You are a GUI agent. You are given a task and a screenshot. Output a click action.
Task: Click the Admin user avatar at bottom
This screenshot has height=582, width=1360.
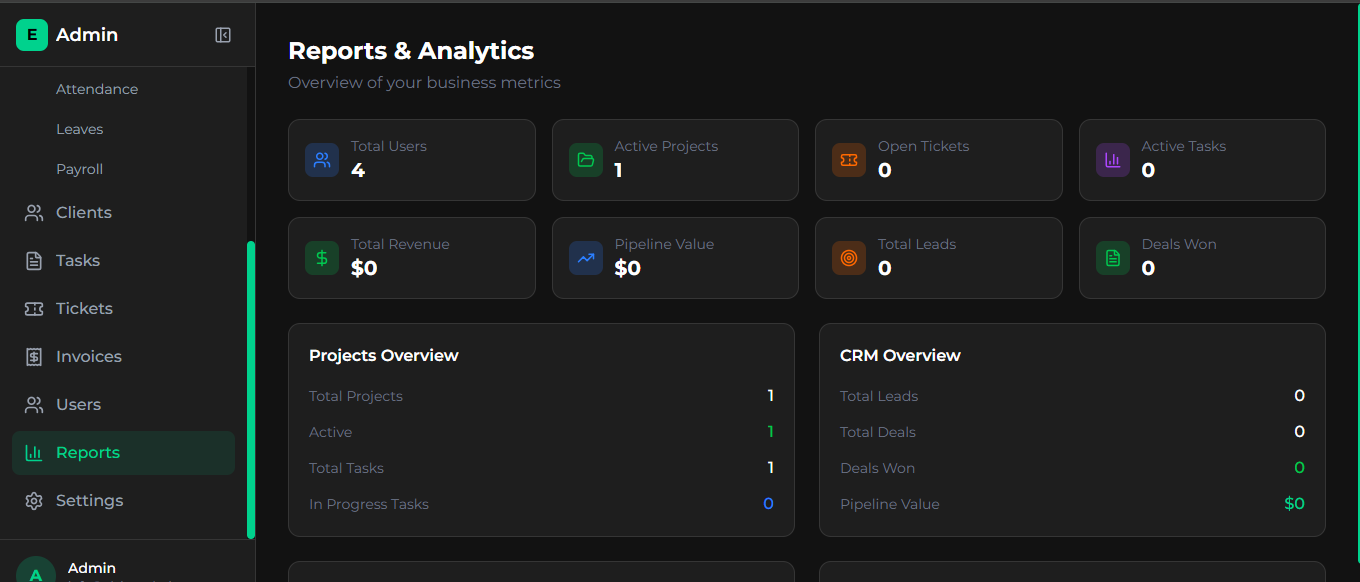point(36,572)
